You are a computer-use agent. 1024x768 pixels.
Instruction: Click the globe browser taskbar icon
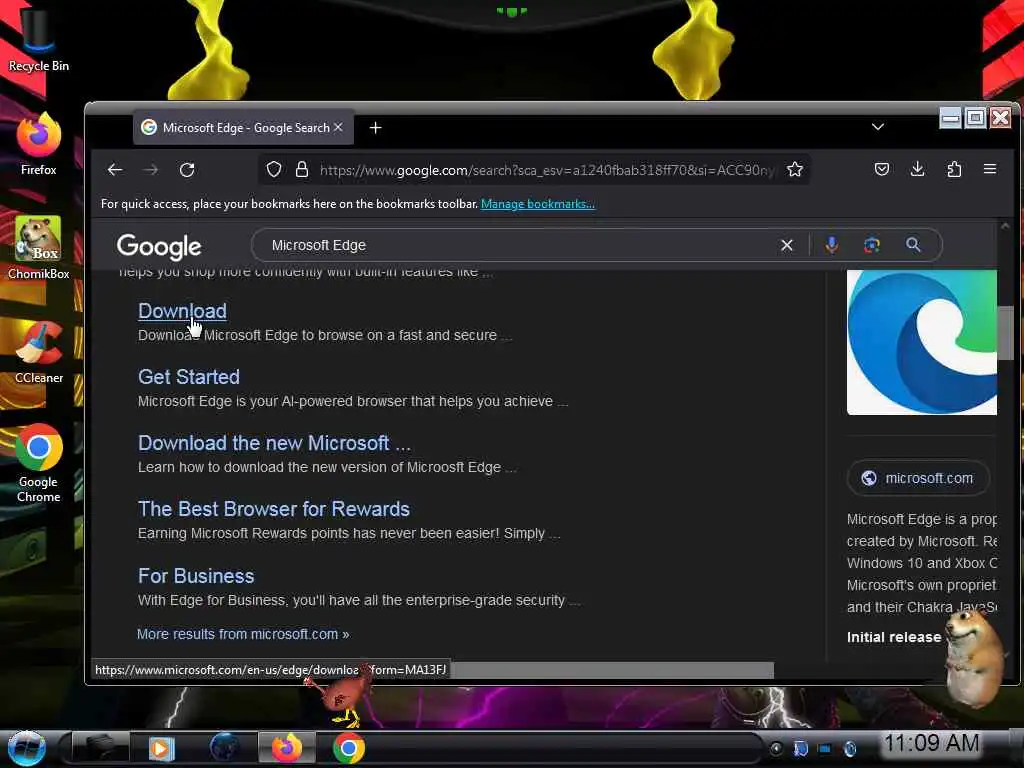[x=224, y=748]
